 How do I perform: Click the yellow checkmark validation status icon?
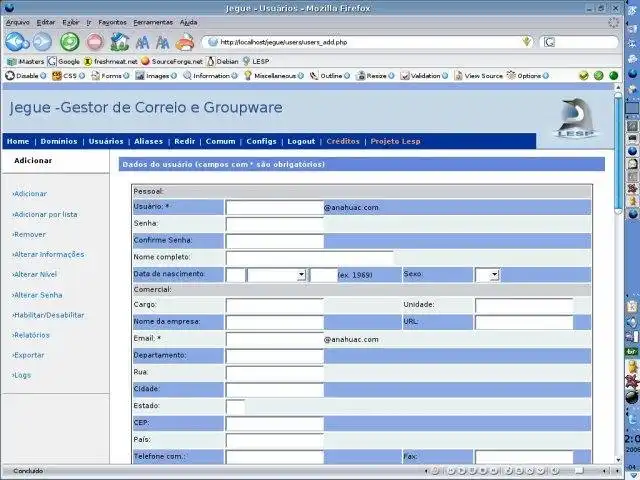(x=584, y=76)
